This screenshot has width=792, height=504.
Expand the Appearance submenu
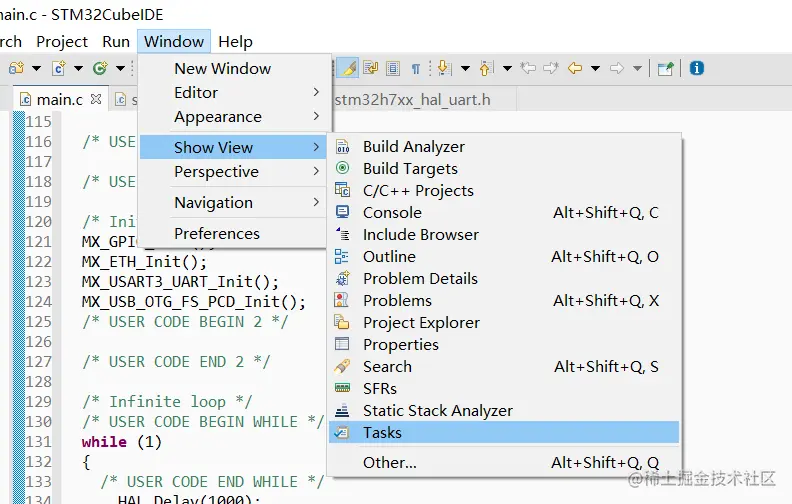(x=234, y=117)
